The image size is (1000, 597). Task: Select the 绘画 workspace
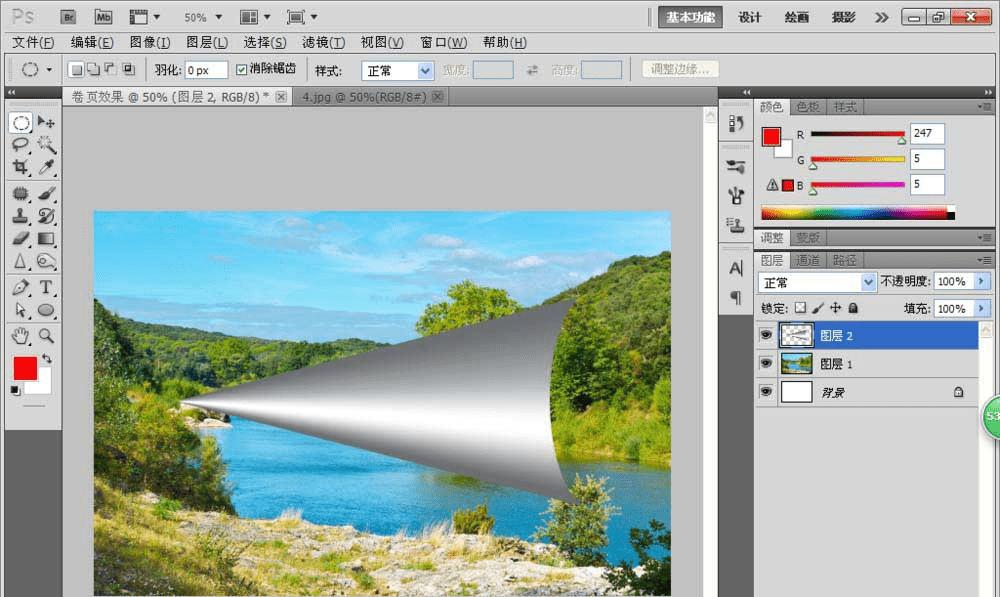[797, 17]
